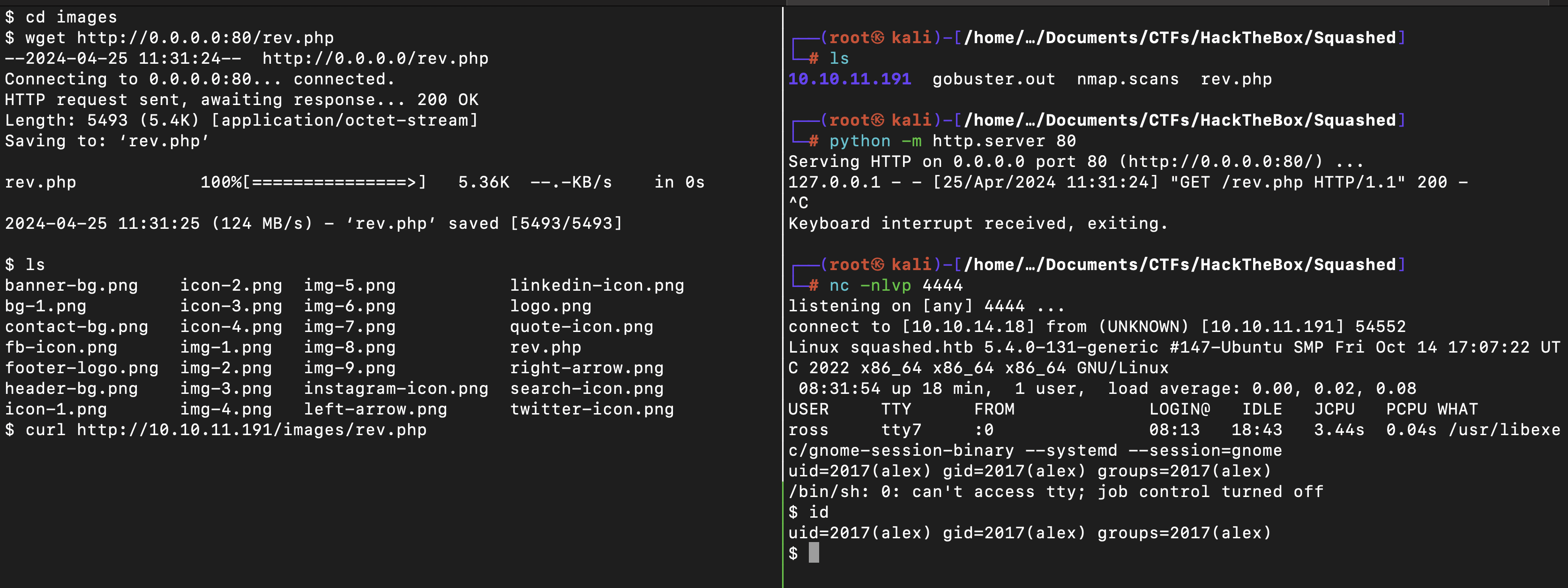
Task: Click the 'nc -nlvp 4444' command
Action: pos(896,286)
